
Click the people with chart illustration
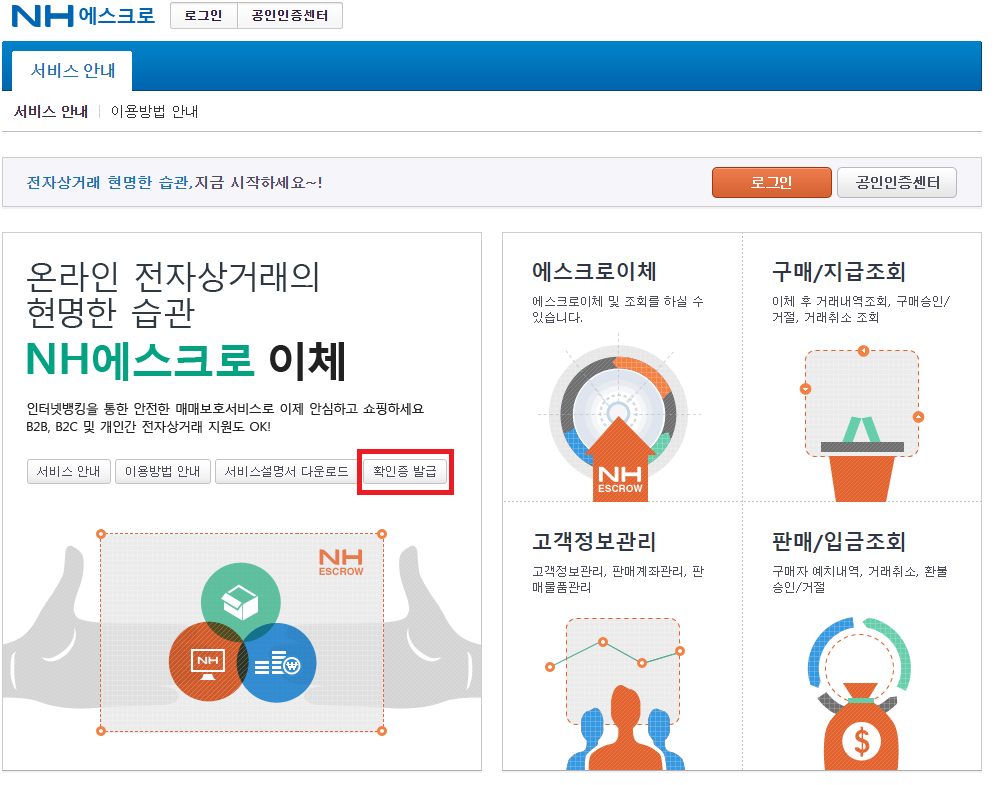tap(618, 694)
